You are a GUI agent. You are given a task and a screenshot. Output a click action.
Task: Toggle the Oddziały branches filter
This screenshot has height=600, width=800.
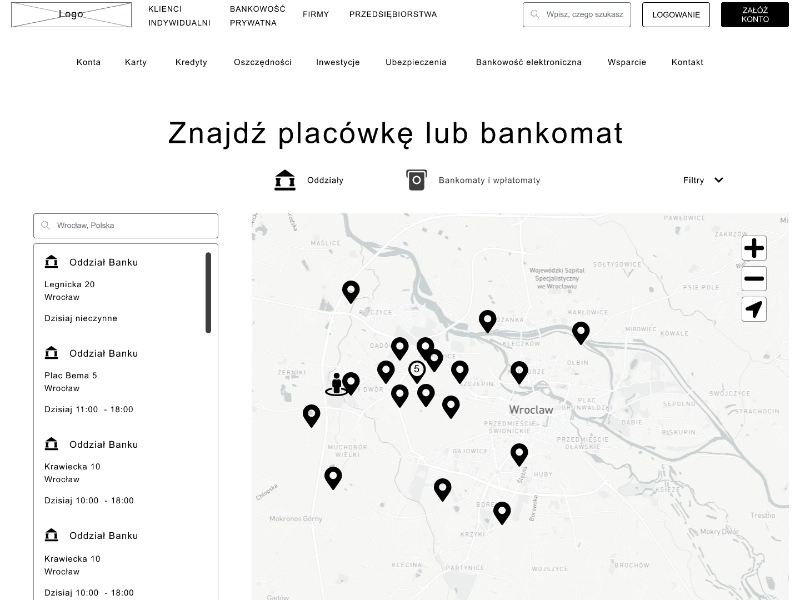[x=325, y=180]
